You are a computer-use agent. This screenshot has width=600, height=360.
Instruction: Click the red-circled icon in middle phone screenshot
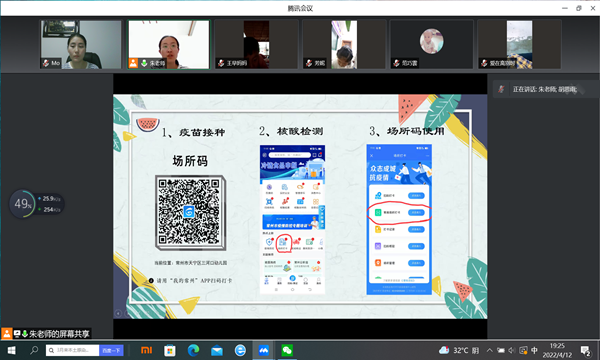(283, 244)
